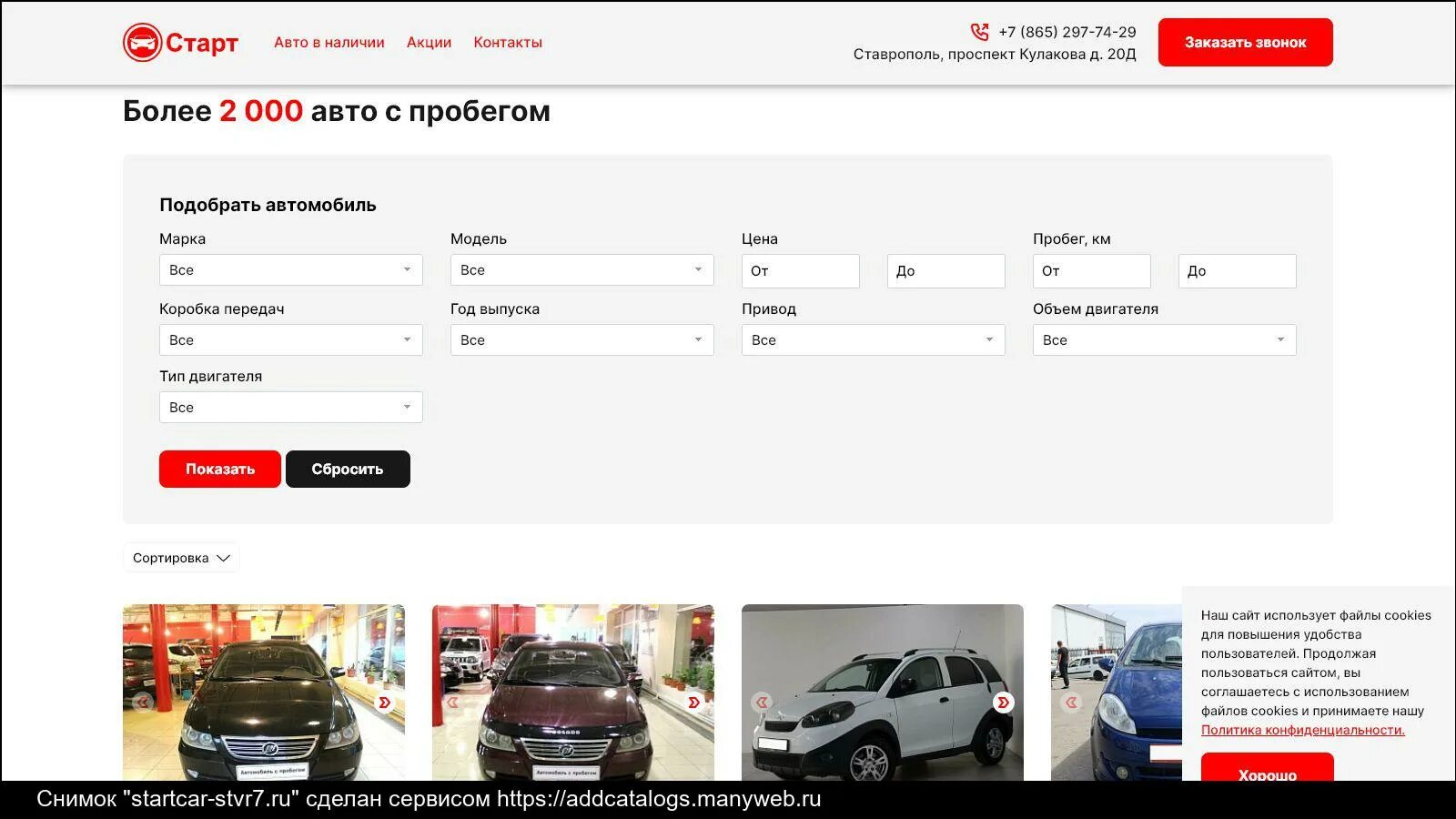This screenshot has width=1456, height=819.
Task: Click the left arrow on the white crossover photo
Action: pyautogui.click(x=762, y=703)
